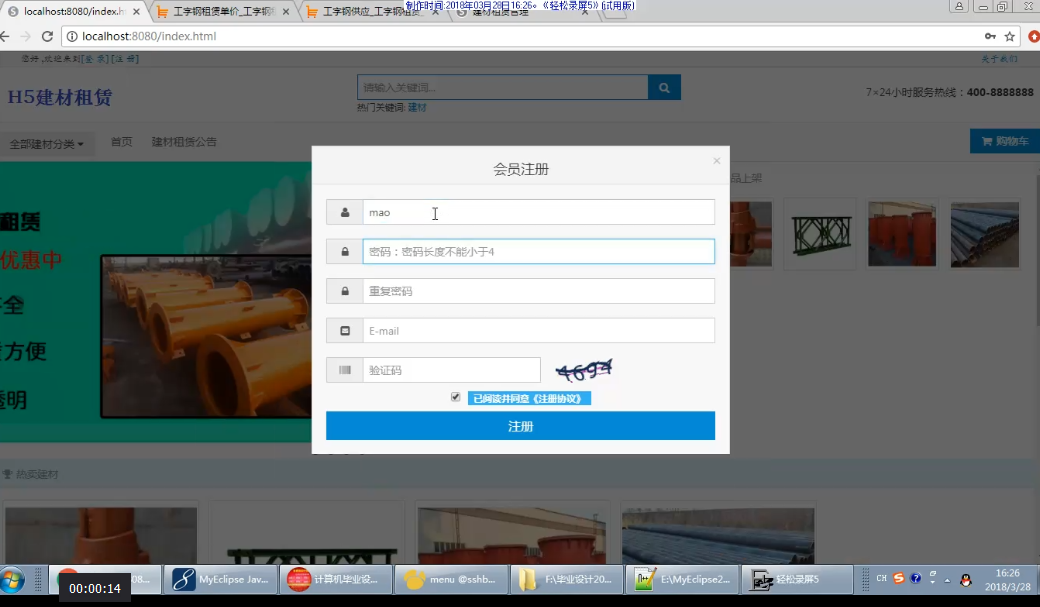Viewport: 1040px width, 607px height.
Task: Open saved password key icon
Action: tap(990, 36)
